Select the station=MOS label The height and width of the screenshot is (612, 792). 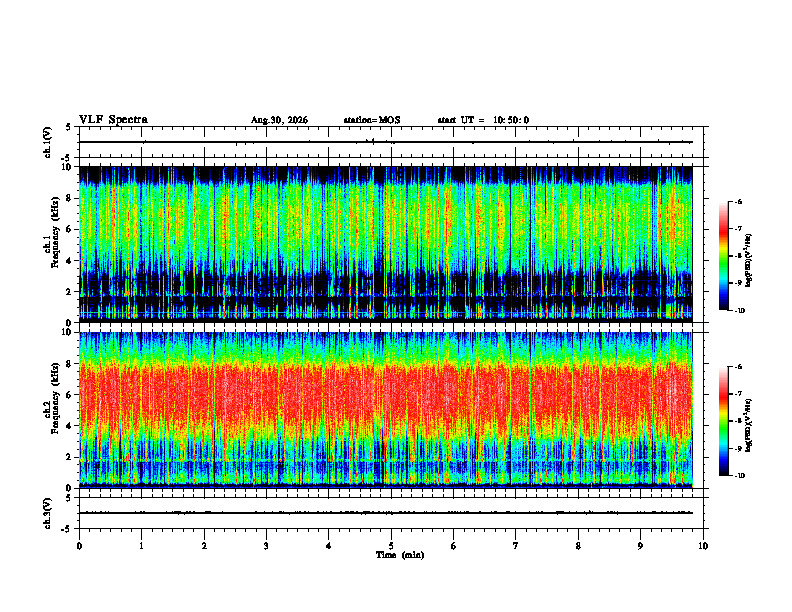pos(372,120)
